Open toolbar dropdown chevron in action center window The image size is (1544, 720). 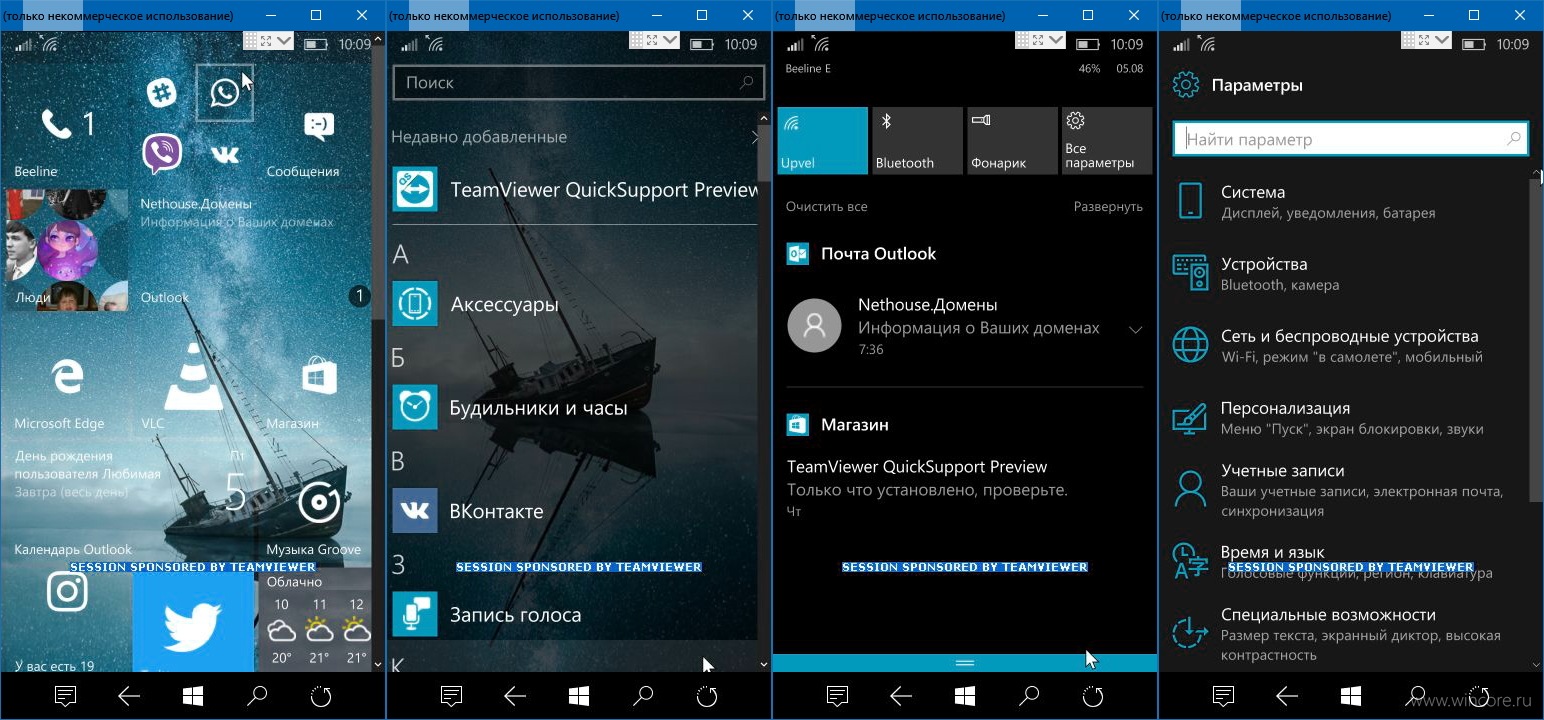1055,40
